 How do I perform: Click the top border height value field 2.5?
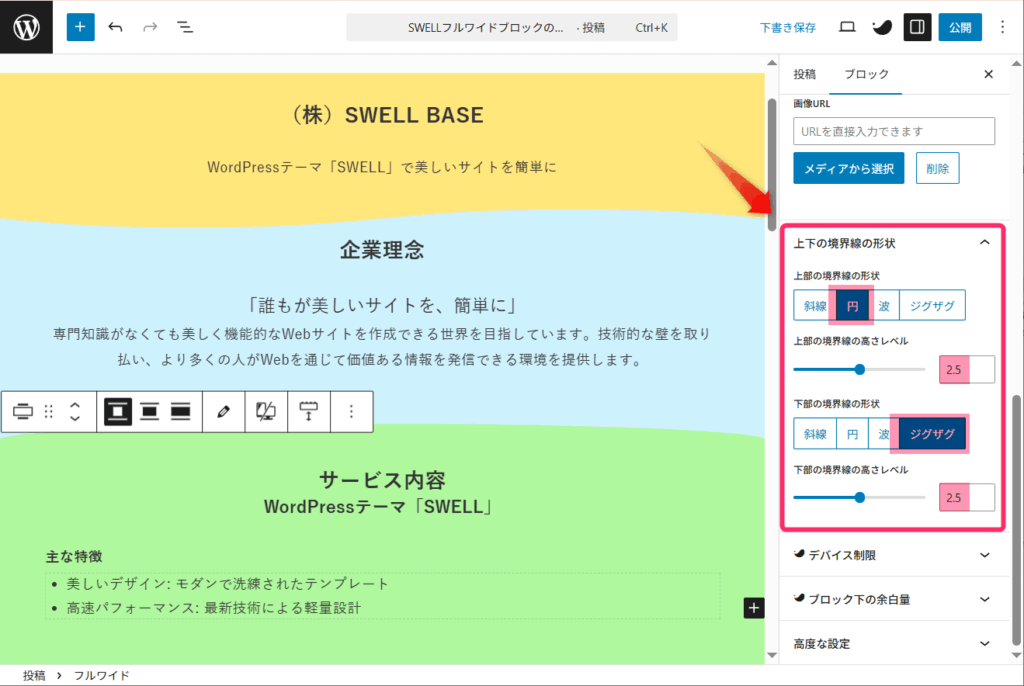tap(967, 370)
